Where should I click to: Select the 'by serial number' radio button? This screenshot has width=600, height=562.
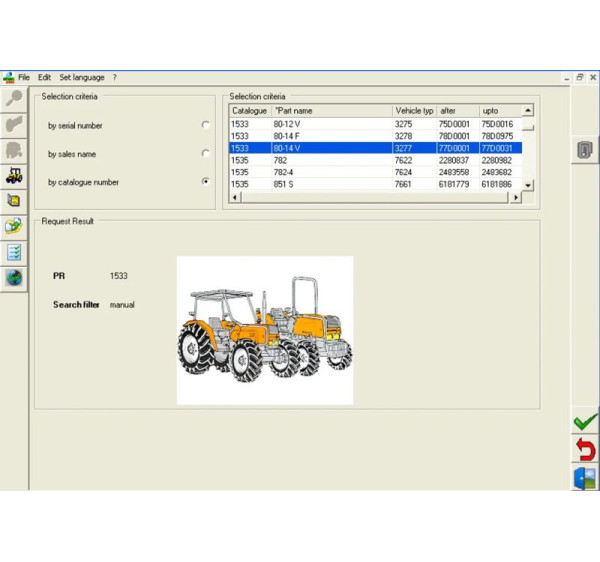[x=205, y=125]
